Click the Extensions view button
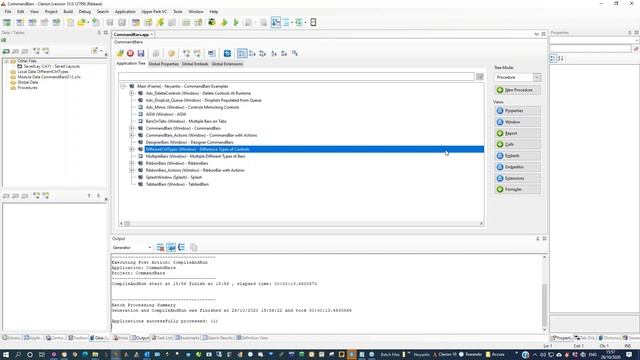Image resolution: width=640 pixels, height=360 pixels. [518, 178]
